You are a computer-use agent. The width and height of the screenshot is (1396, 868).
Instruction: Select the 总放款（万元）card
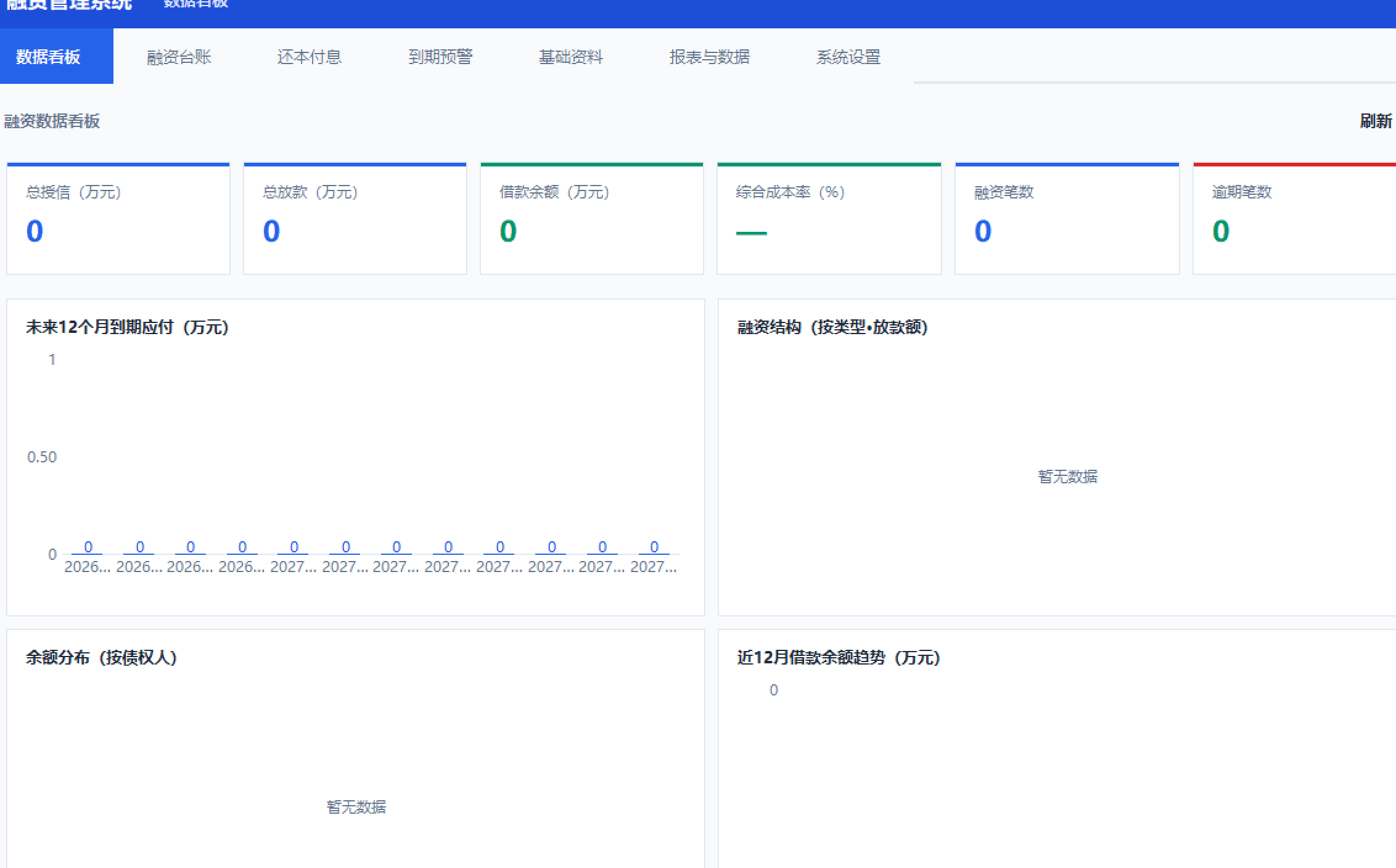pos(355,218)
